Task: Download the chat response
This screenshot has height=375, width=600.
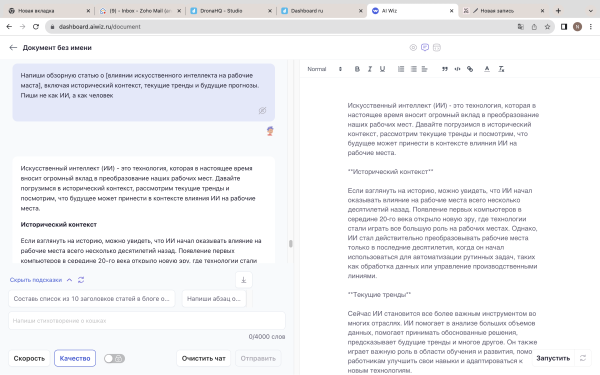Action: (x=244, y=280)
